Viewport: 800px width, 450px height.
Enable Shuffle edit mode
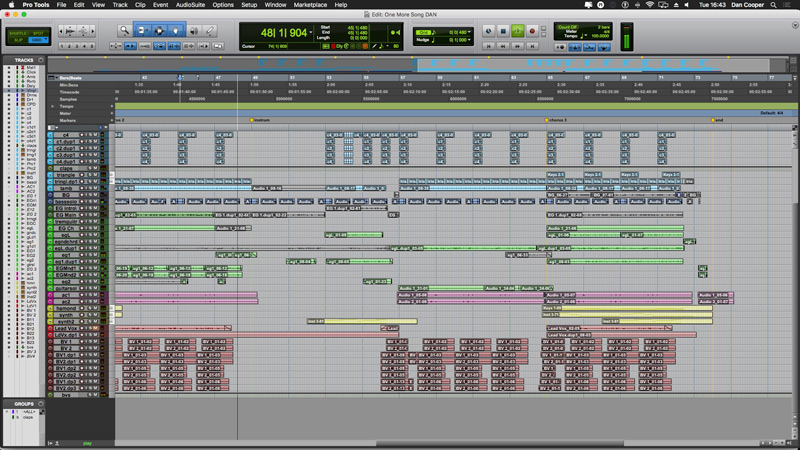point(18,33)
